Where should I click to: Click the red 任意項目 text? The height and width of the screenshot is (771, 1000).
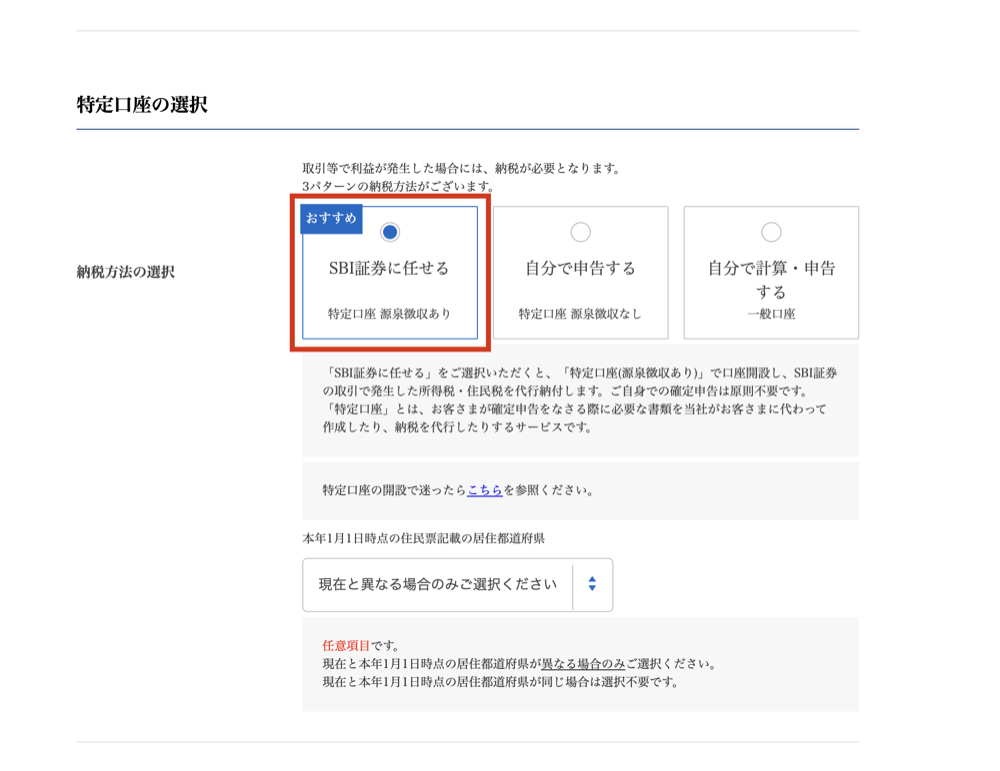click(346, 645)
